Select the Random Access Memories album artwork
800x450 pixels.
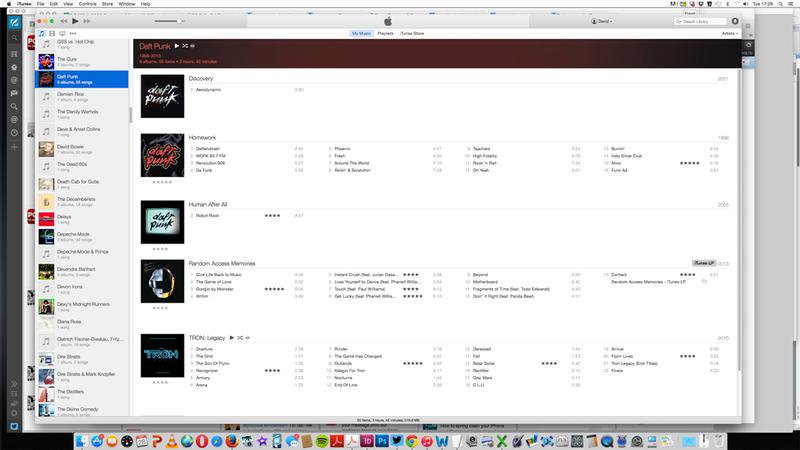162,281
